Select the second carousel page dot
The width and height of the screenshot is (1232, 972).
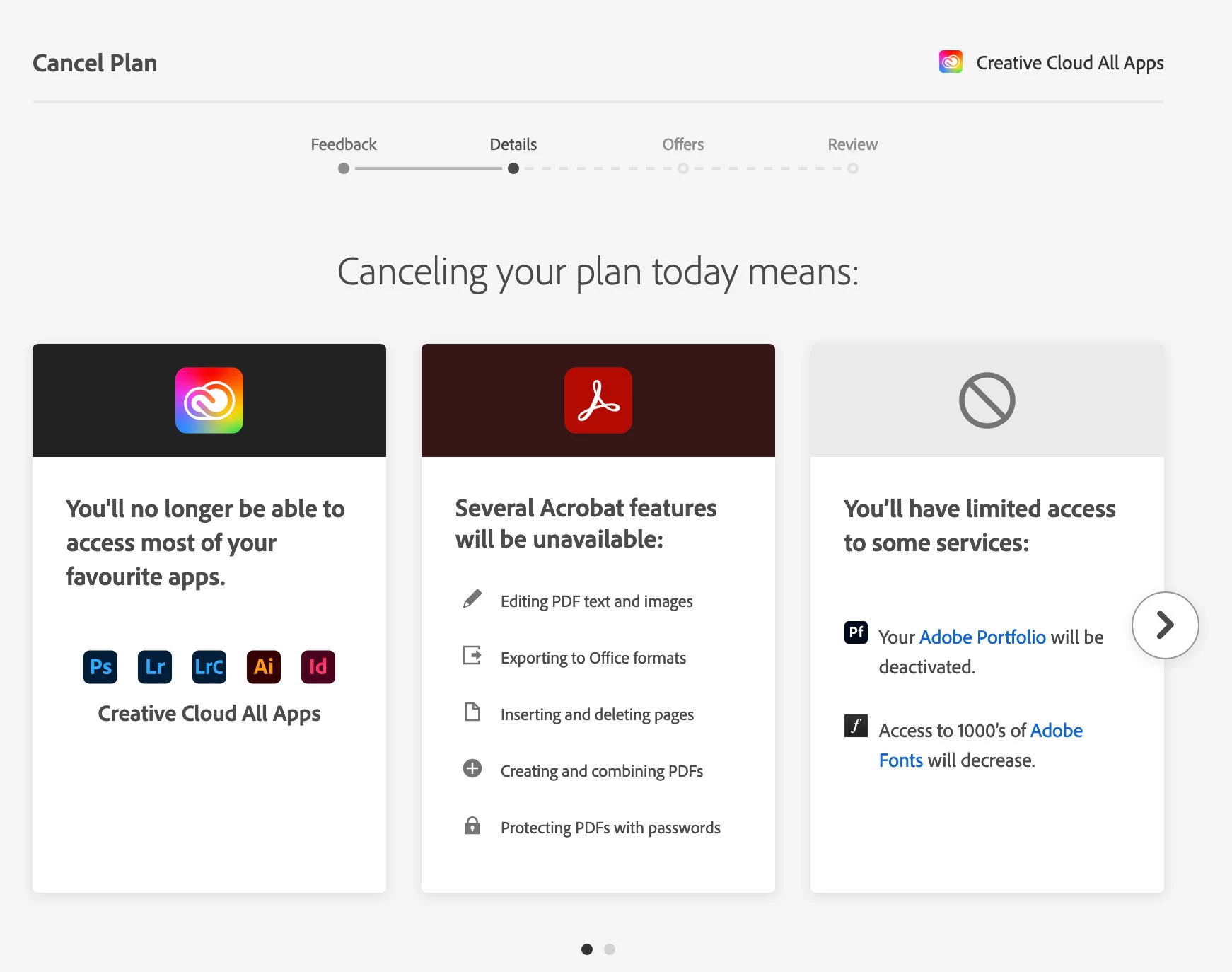[610, 949]
